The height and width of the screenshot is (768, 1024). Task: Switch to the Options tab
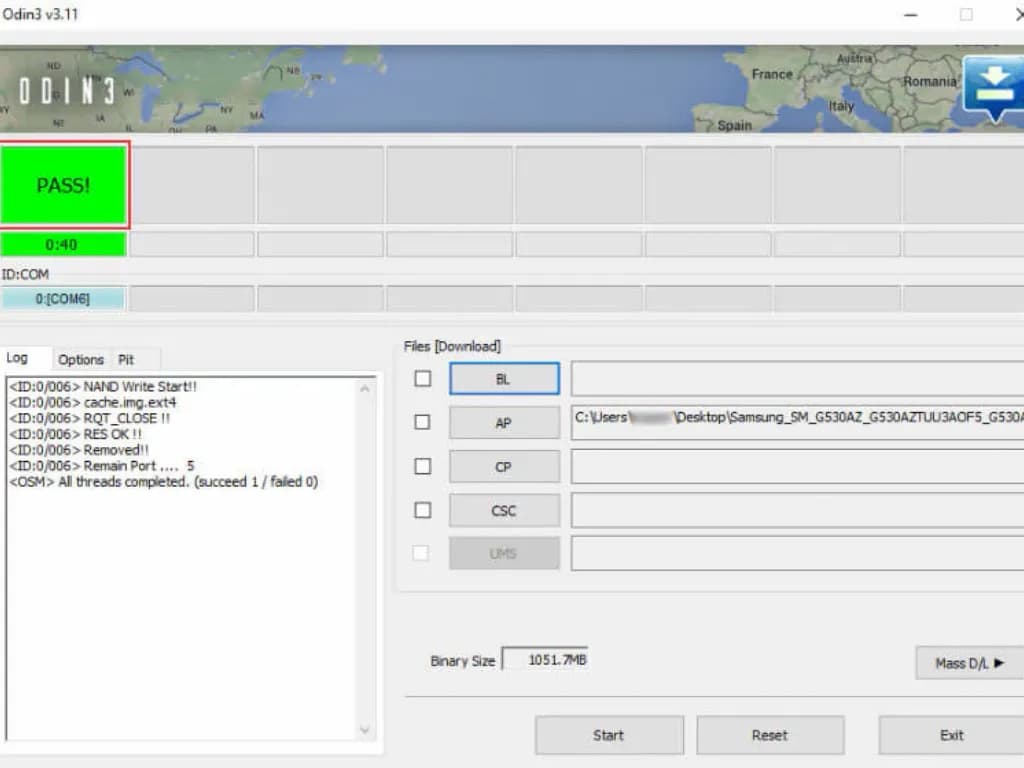[81, 359]
